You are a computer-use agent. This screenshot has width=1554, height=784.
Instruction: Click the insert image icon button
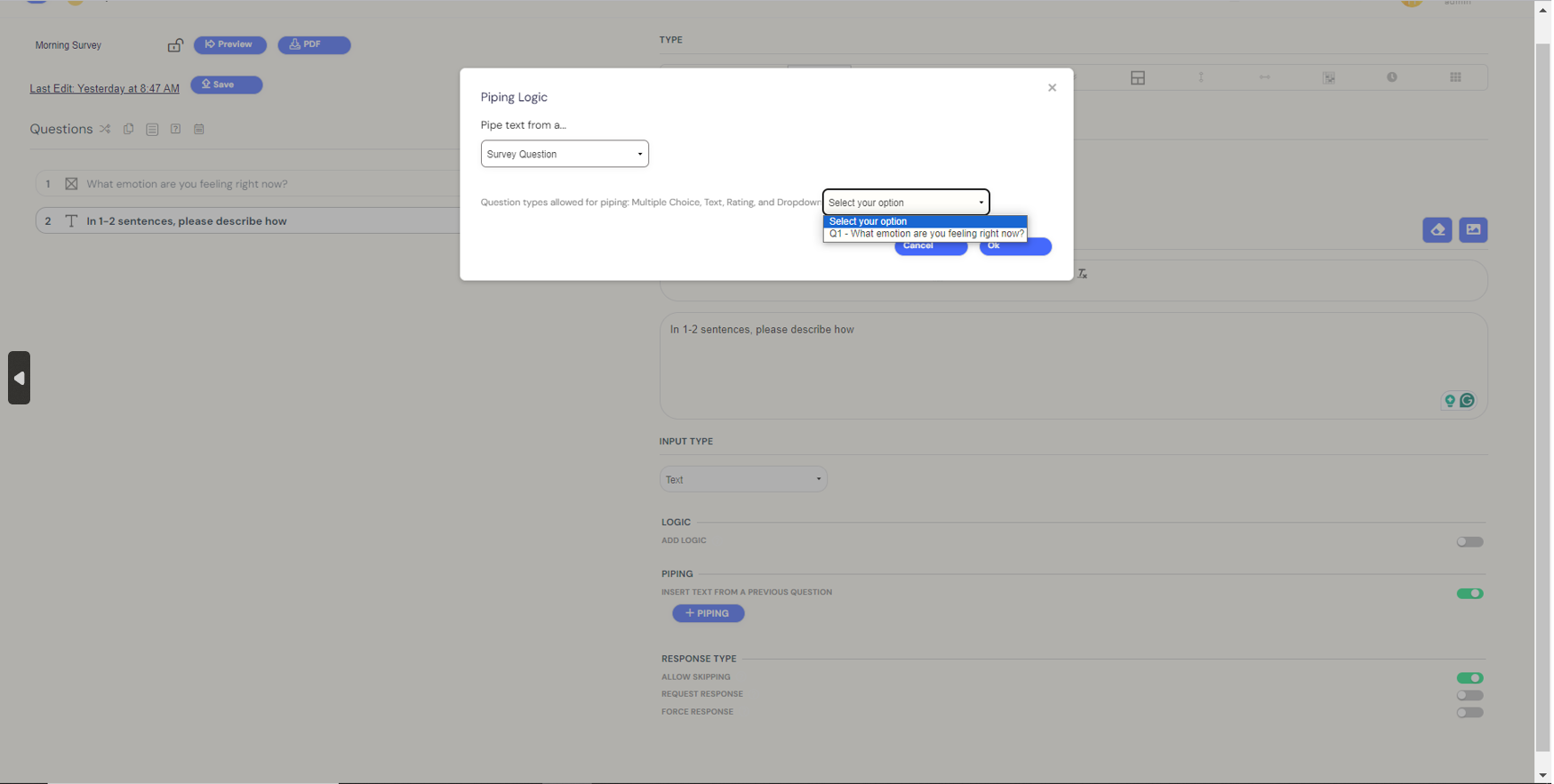click(1473, 230)
